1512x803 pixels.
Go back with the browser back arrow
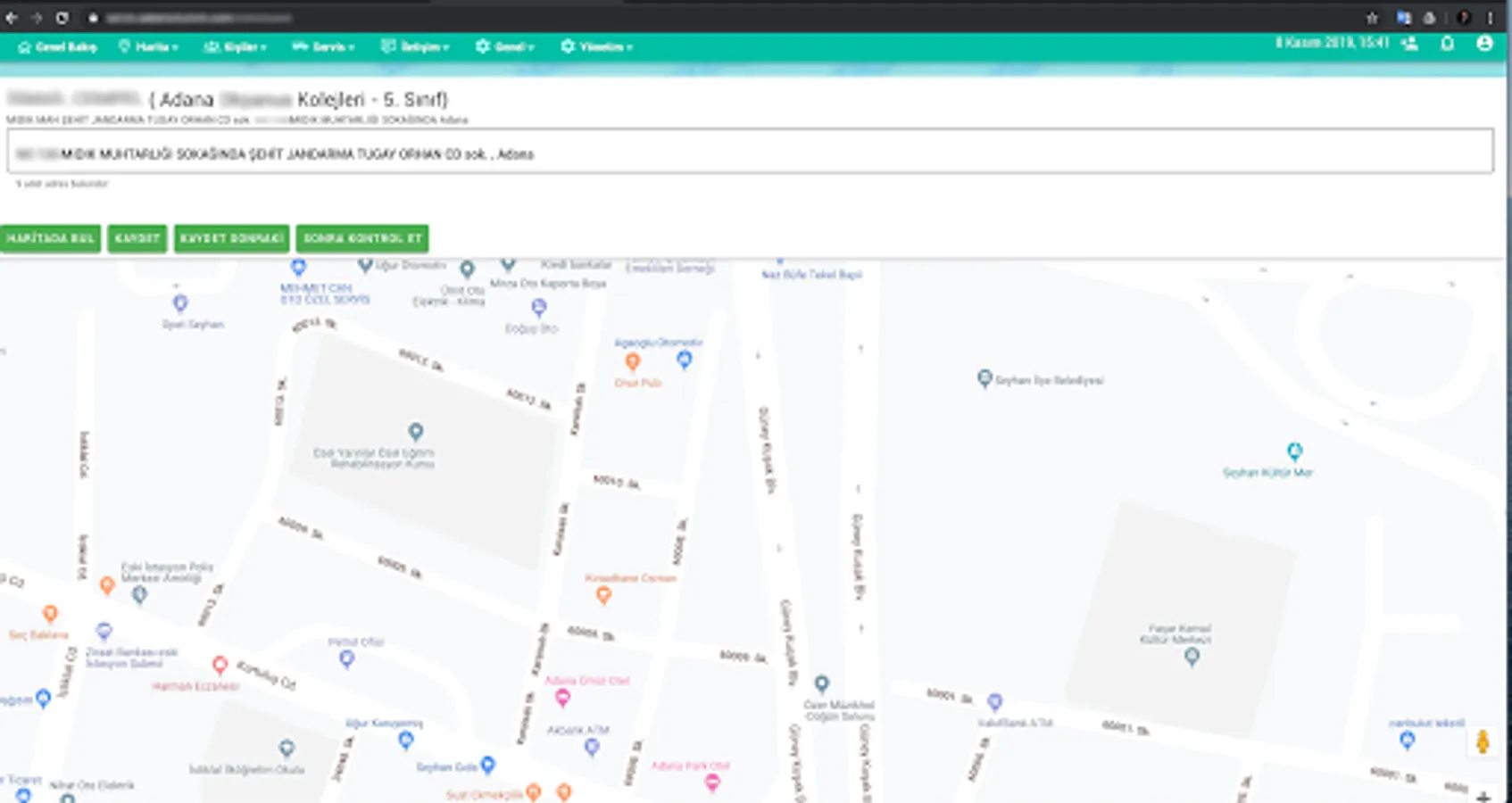click(12, 18)
